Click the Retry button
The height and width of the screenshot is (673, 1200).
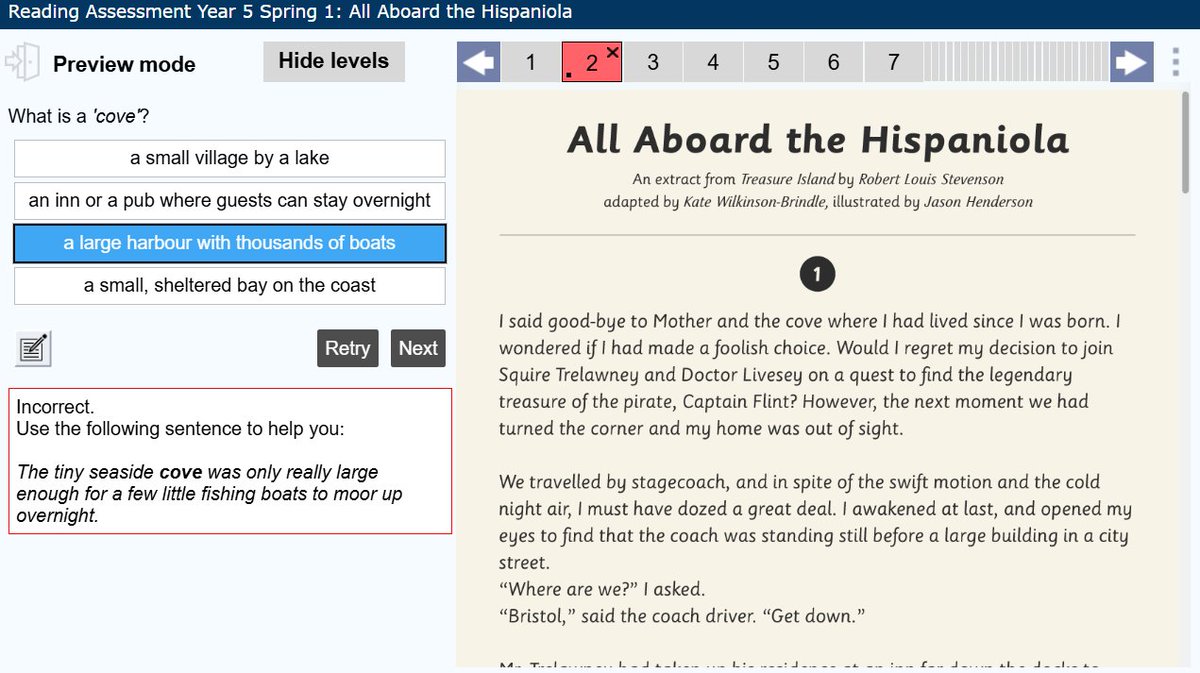click(347, 348)
